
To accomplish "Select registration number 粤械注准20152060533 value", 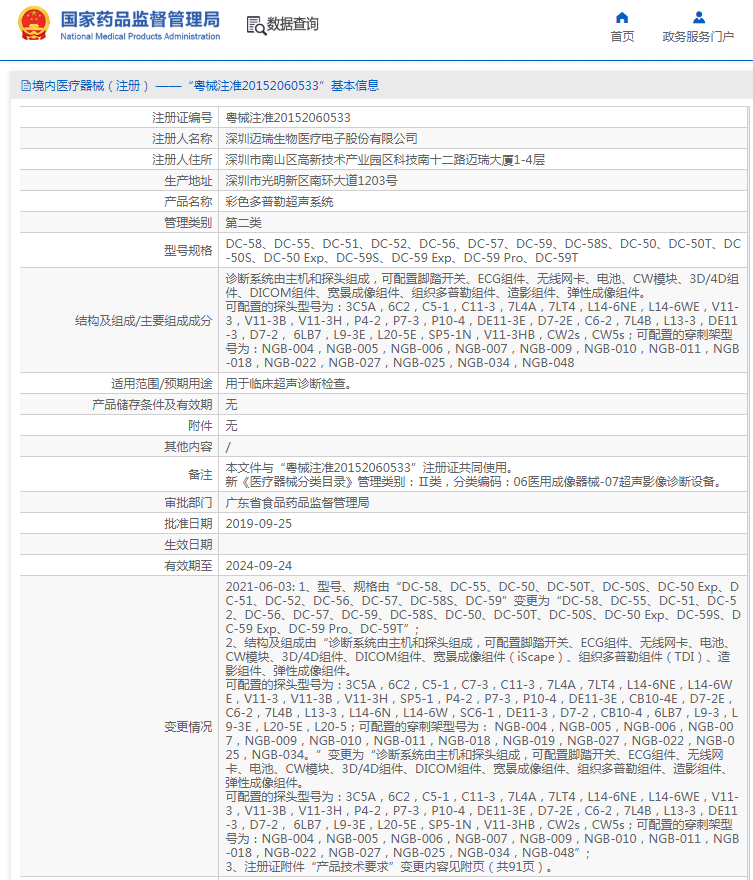I will pyautogui.click(x=288, y=118).
